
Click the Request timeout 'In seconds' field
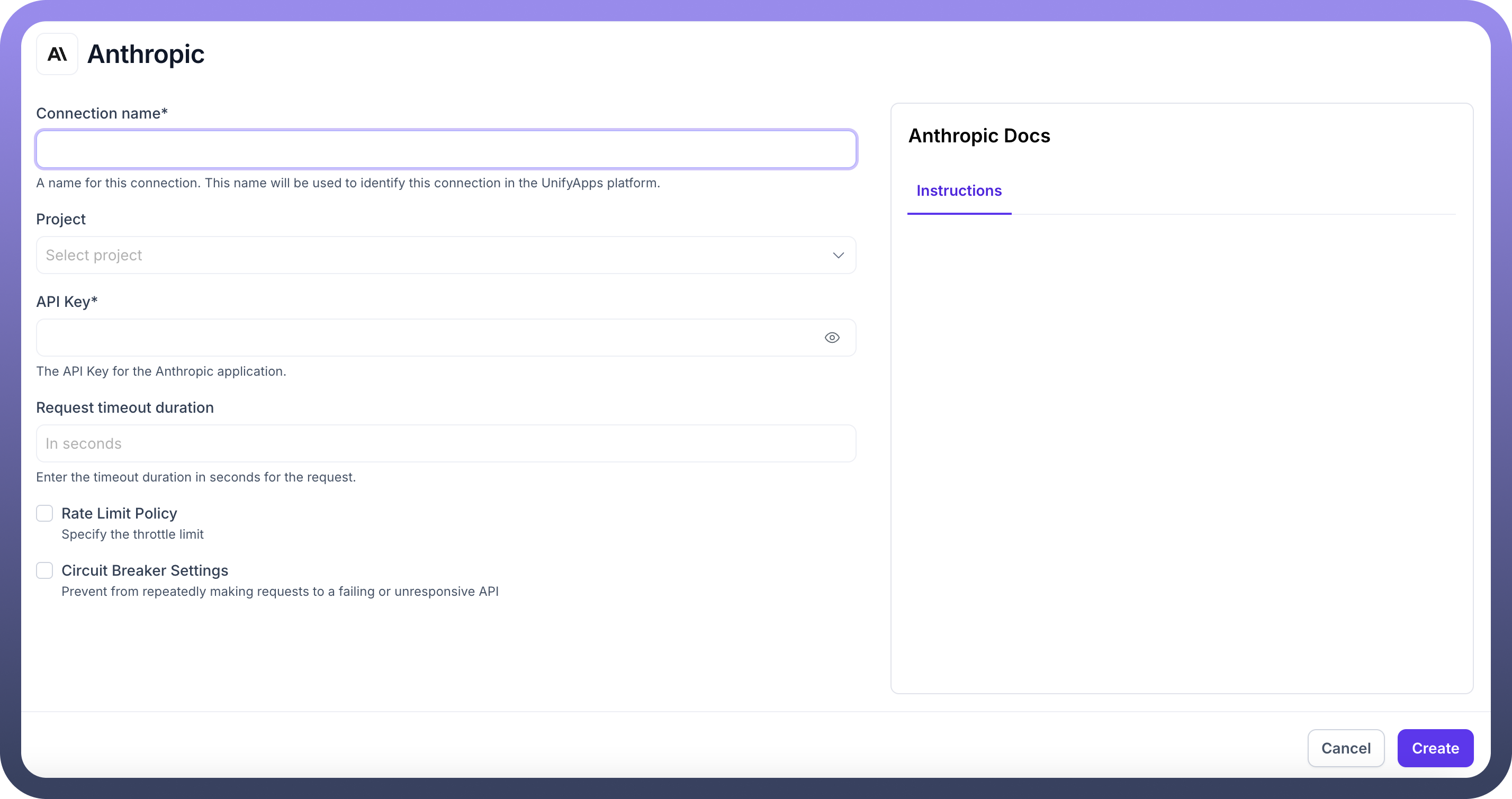coord(446,443)
